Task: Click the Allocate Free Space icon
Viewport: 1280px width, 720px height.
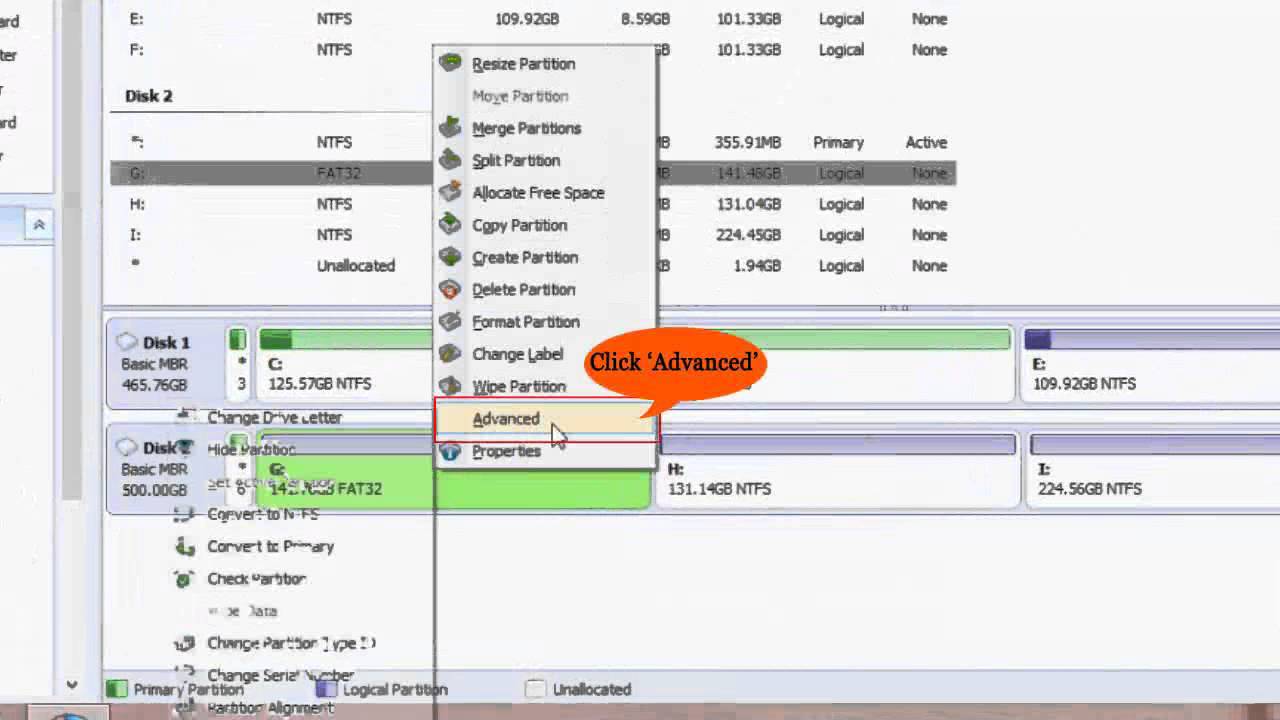Action: click(451, 193)
